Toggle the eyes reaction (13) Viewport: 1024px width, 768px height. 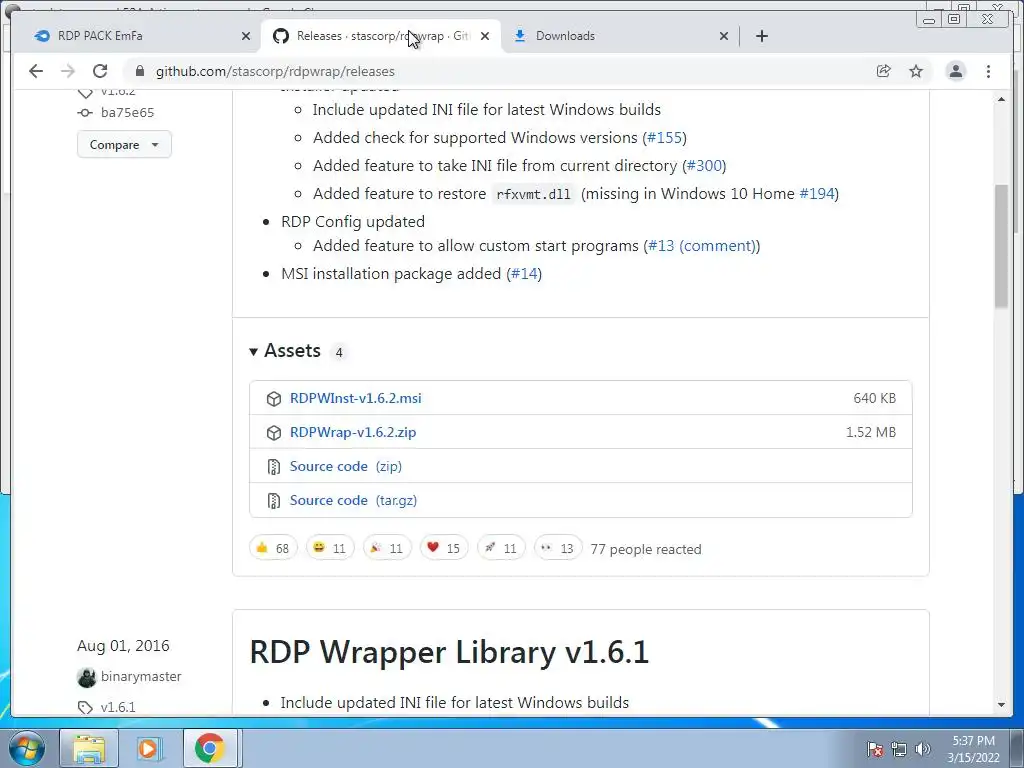click(558, 548)
